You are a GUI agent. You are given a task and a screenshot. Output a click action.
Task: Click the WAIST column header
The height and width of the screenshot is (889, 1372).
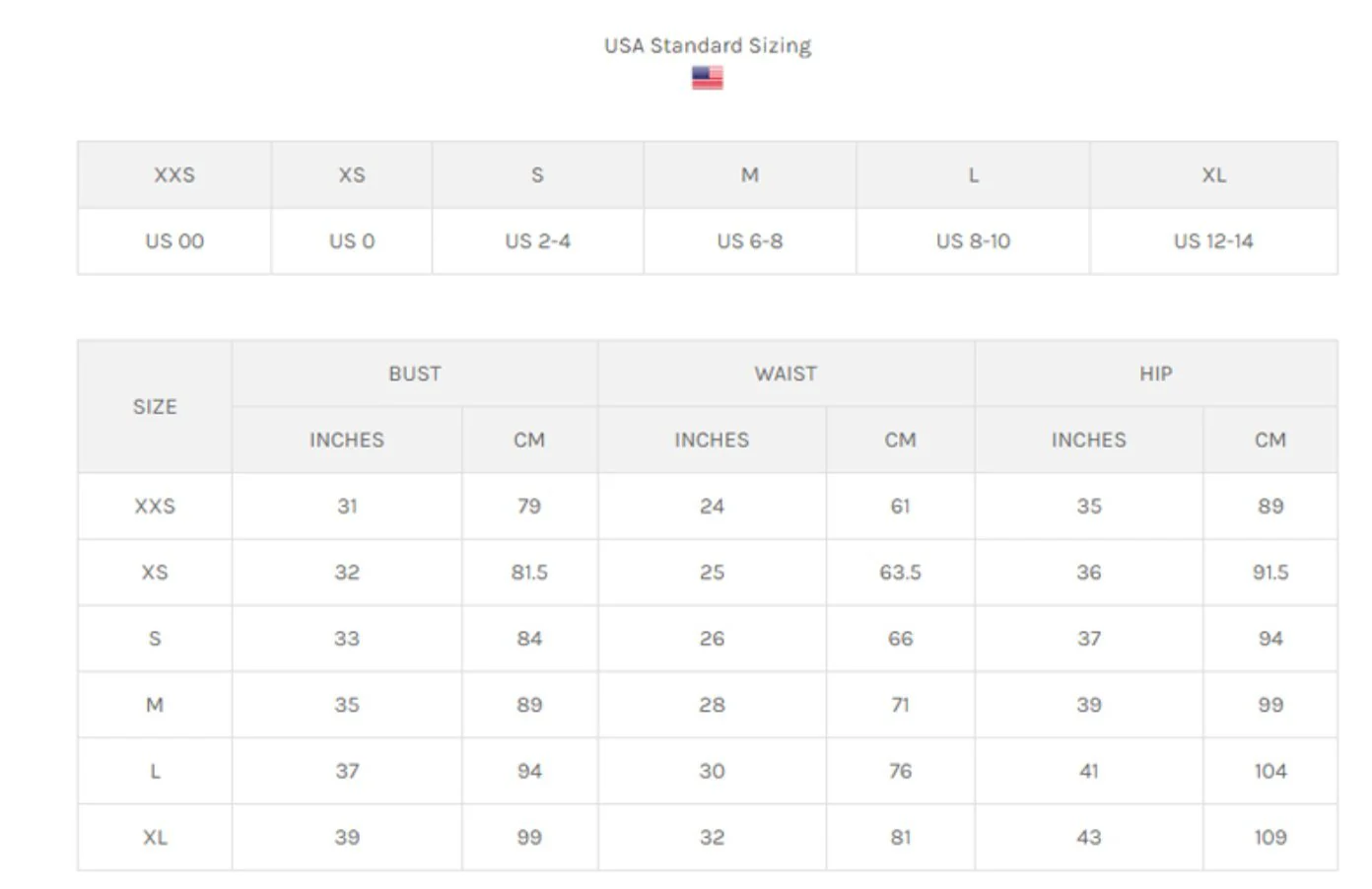pyautogui.click(x=786, y=374)
